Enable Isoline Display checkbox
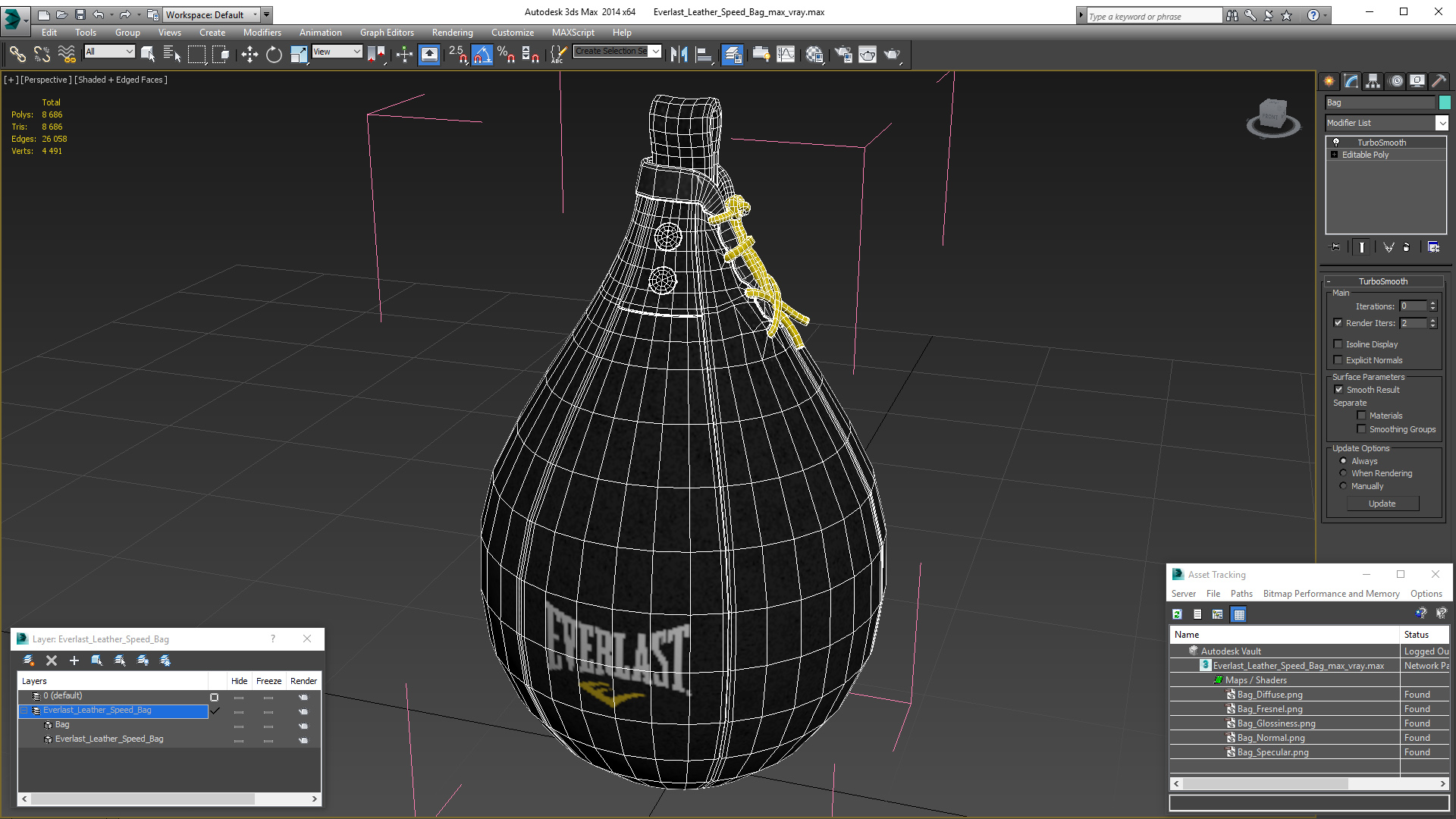Screen dimensions: 1456x819 1338,344
